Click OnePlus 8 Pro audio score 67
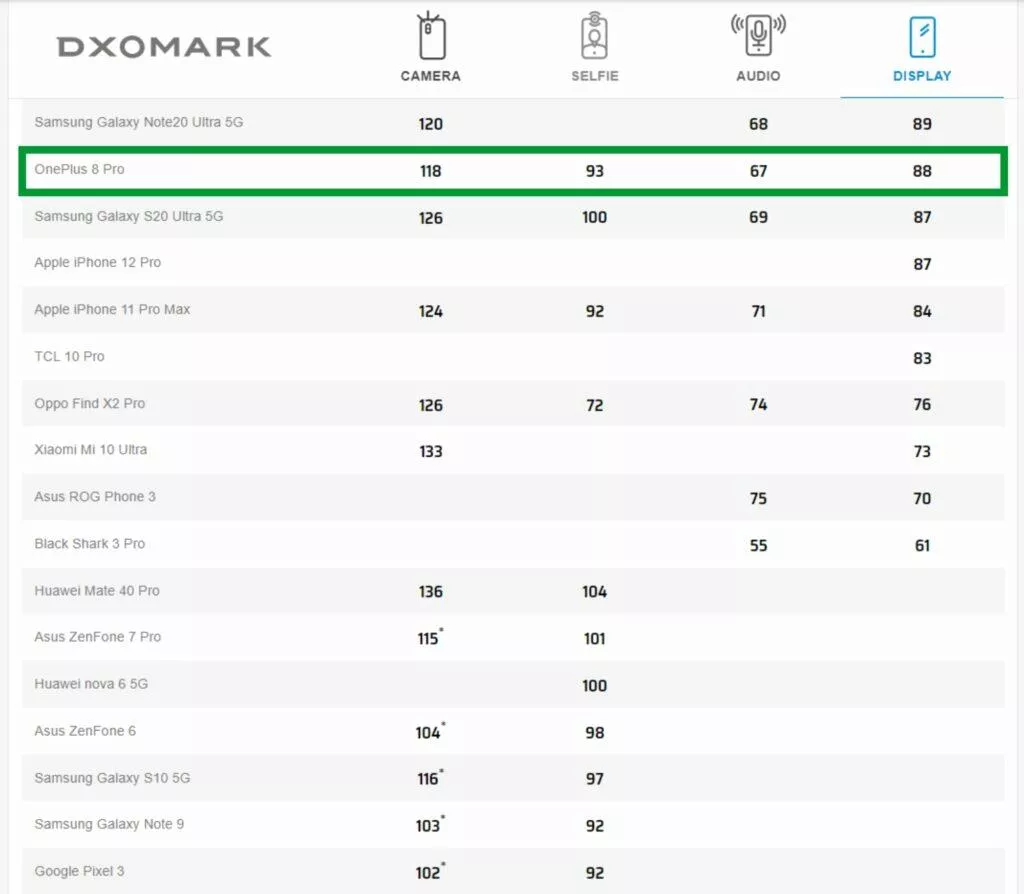Viewport: 1024px width, 894px height. 758,171
